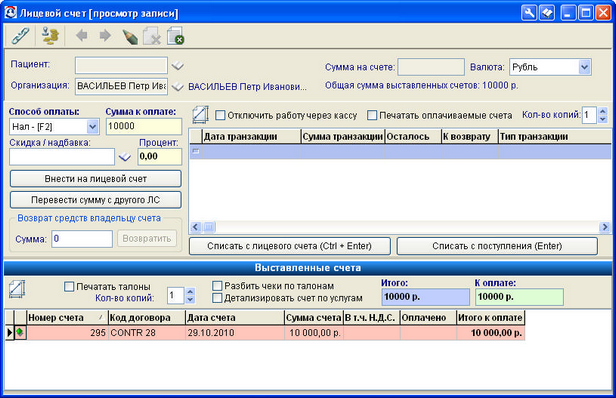The image size is (616, 398).
Task: Click the Процент field showing 0,00
Action: (160, 157)
